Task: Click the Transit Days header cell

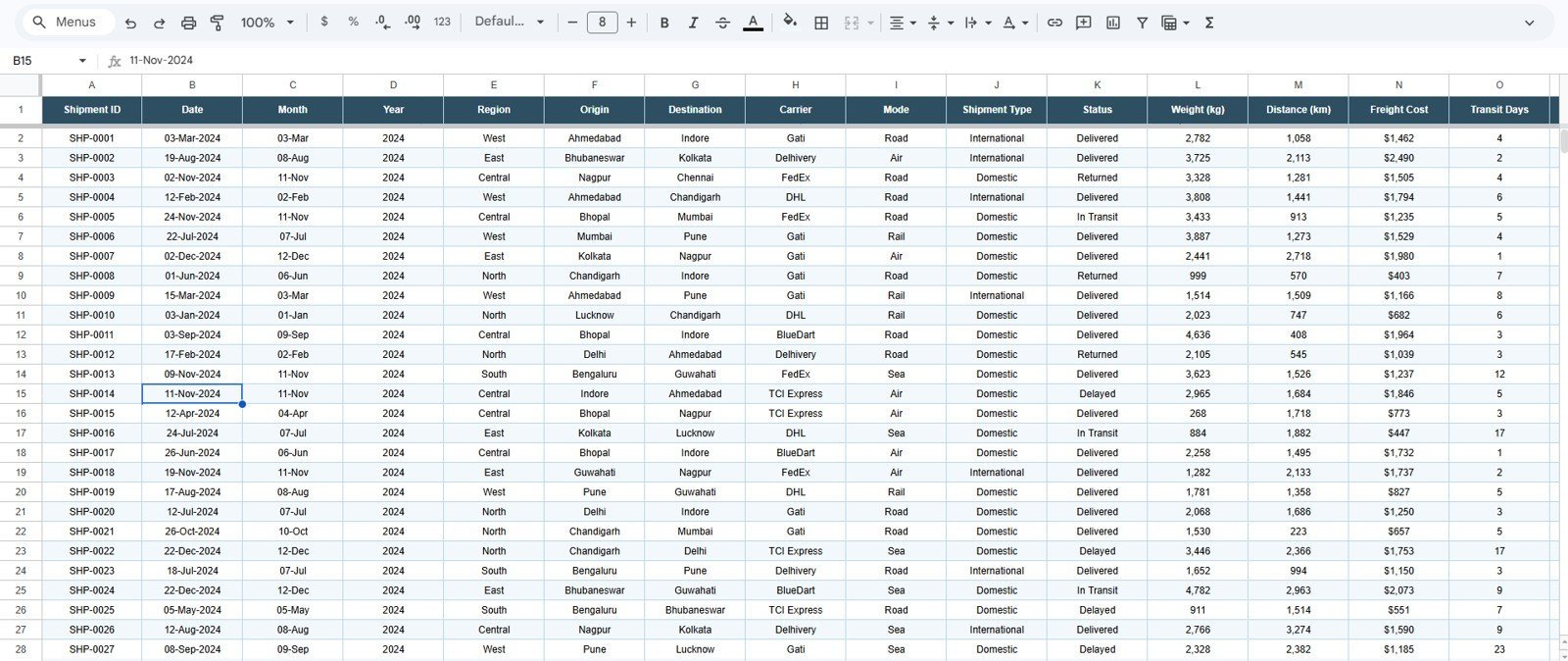Action: (1499, 110)
